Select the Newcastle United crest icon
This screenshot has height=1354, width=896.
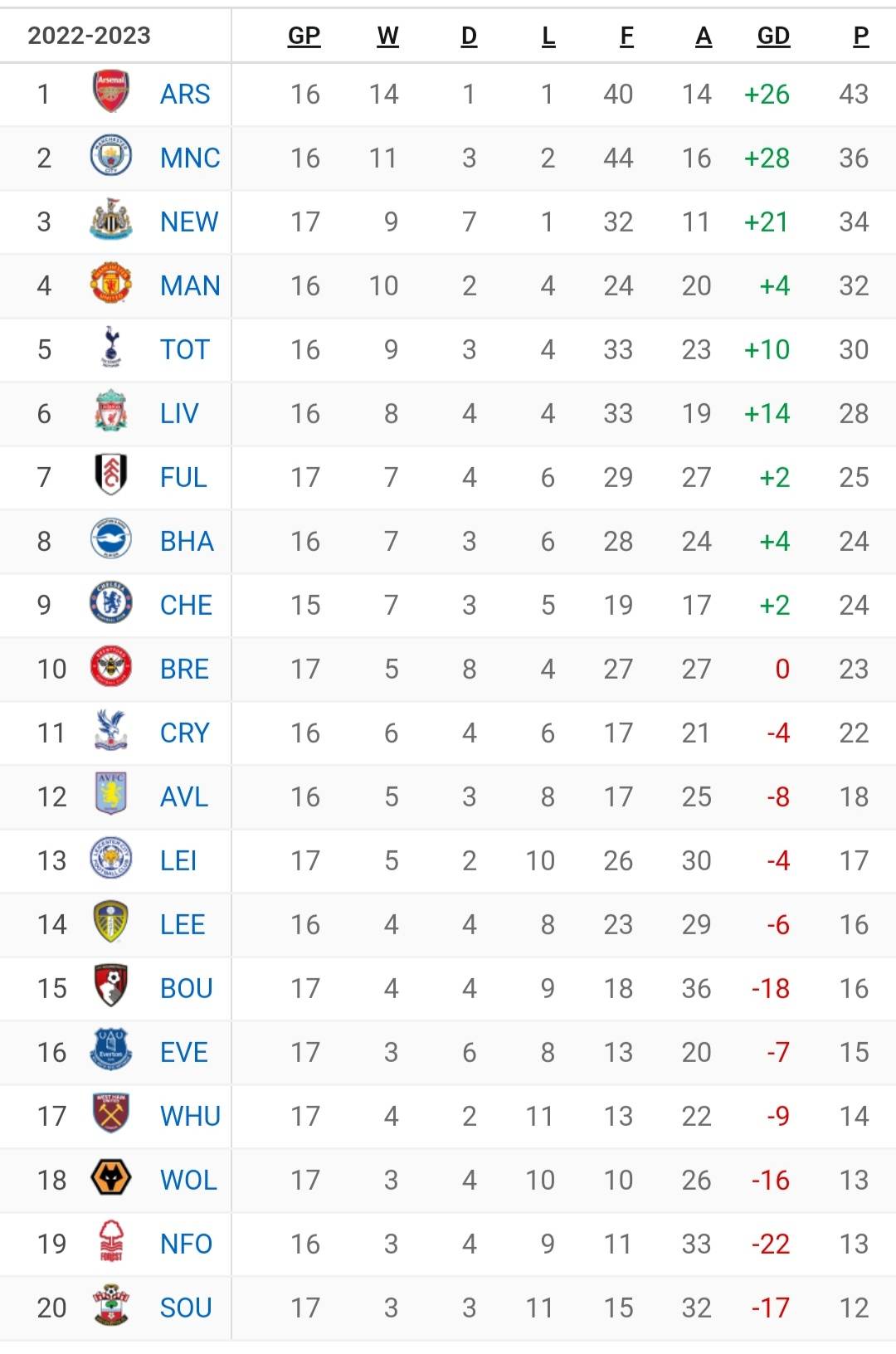pos(111,220)
